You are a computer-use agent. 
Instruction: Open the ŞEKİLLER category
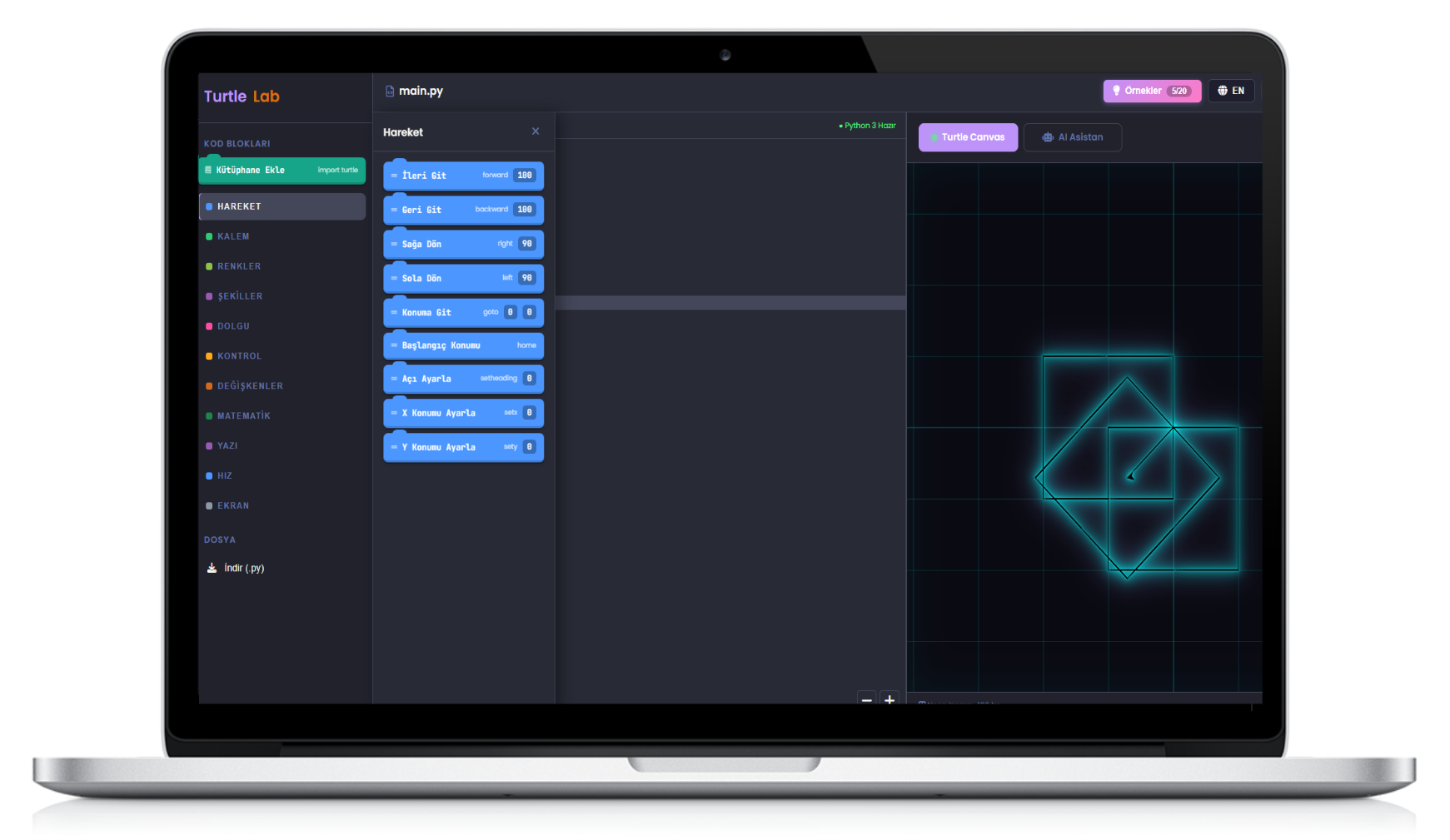click(282, 296)
